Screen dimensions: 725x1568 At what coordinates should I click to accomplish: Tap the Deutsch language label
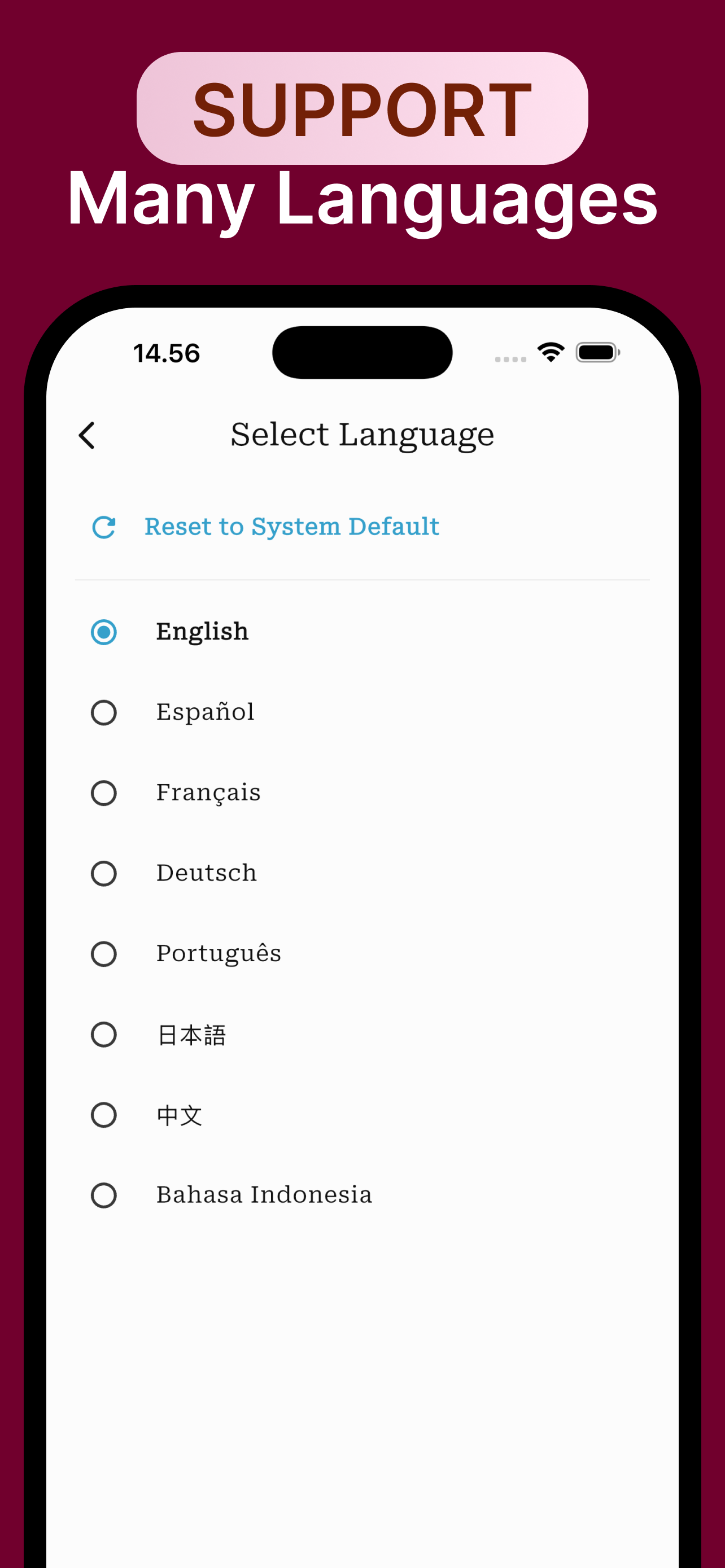206,872
